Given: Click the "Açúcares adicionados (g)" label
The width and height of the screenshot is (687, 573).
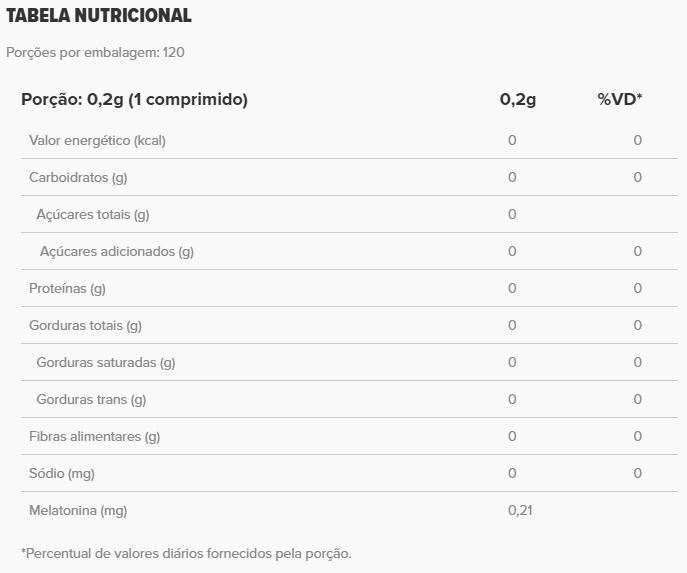Looking at the screenshot, I should (117, 251).
